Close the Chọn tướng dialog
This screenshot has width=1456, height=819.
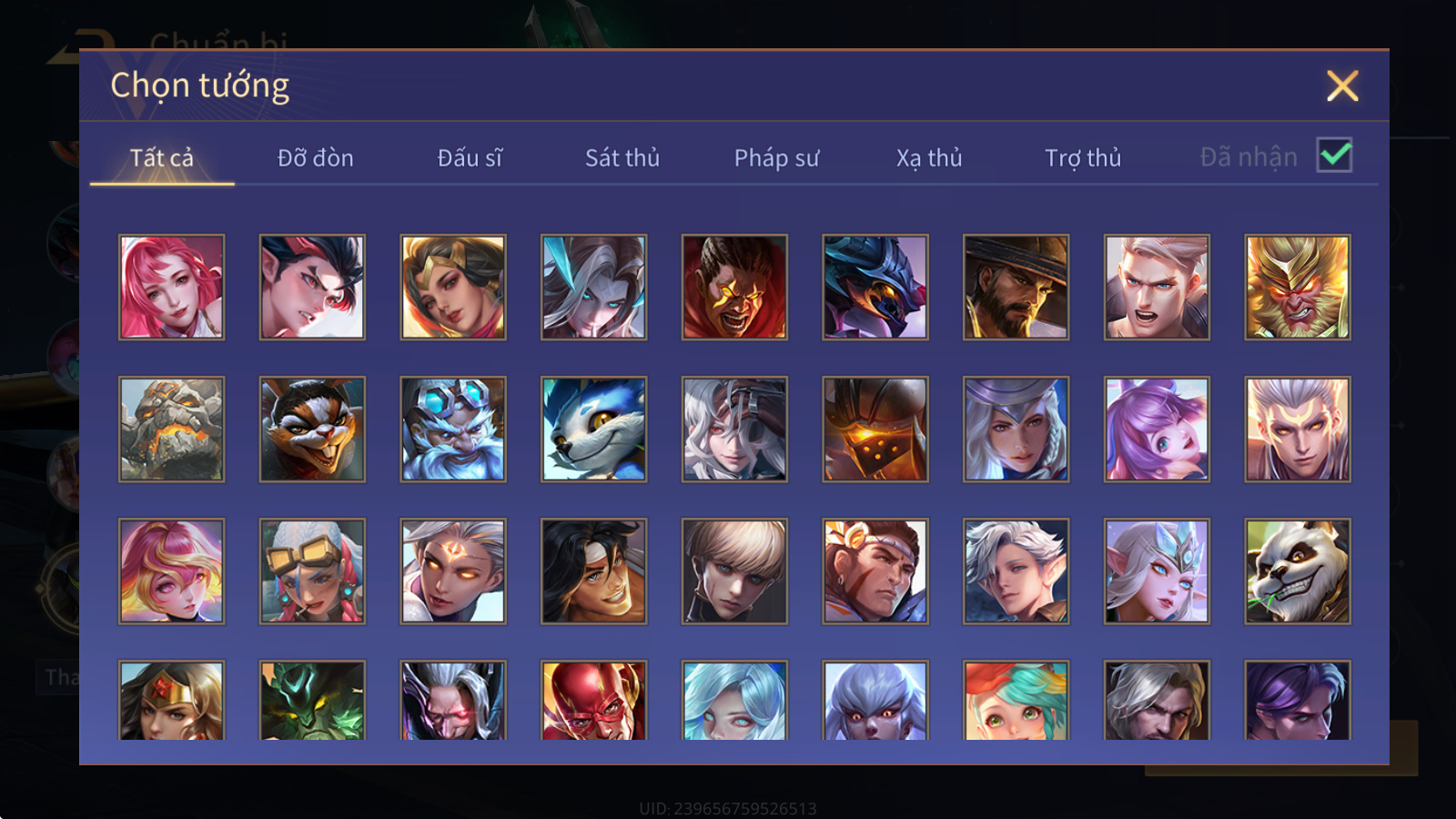click(1342, 86)
